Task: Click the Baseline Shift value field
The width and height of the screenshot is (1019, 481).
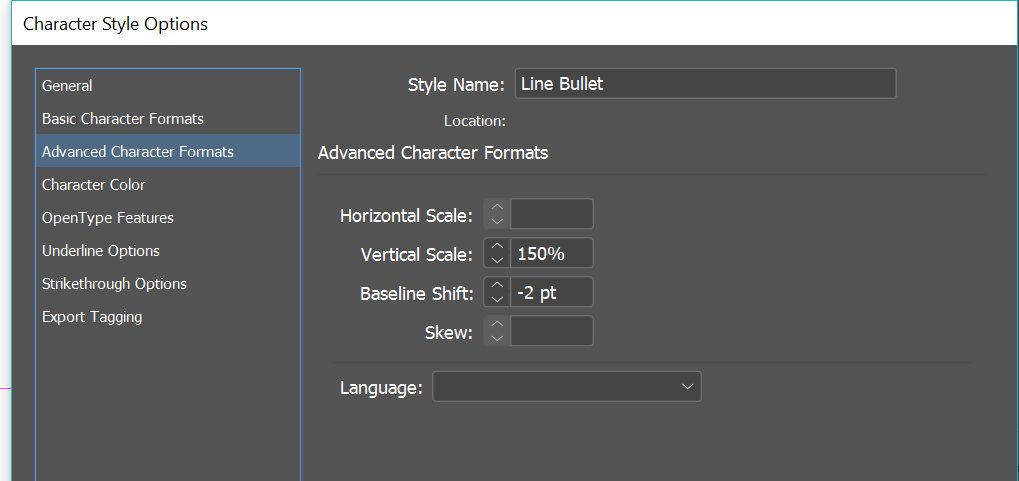Action: (x=551, y=293)
